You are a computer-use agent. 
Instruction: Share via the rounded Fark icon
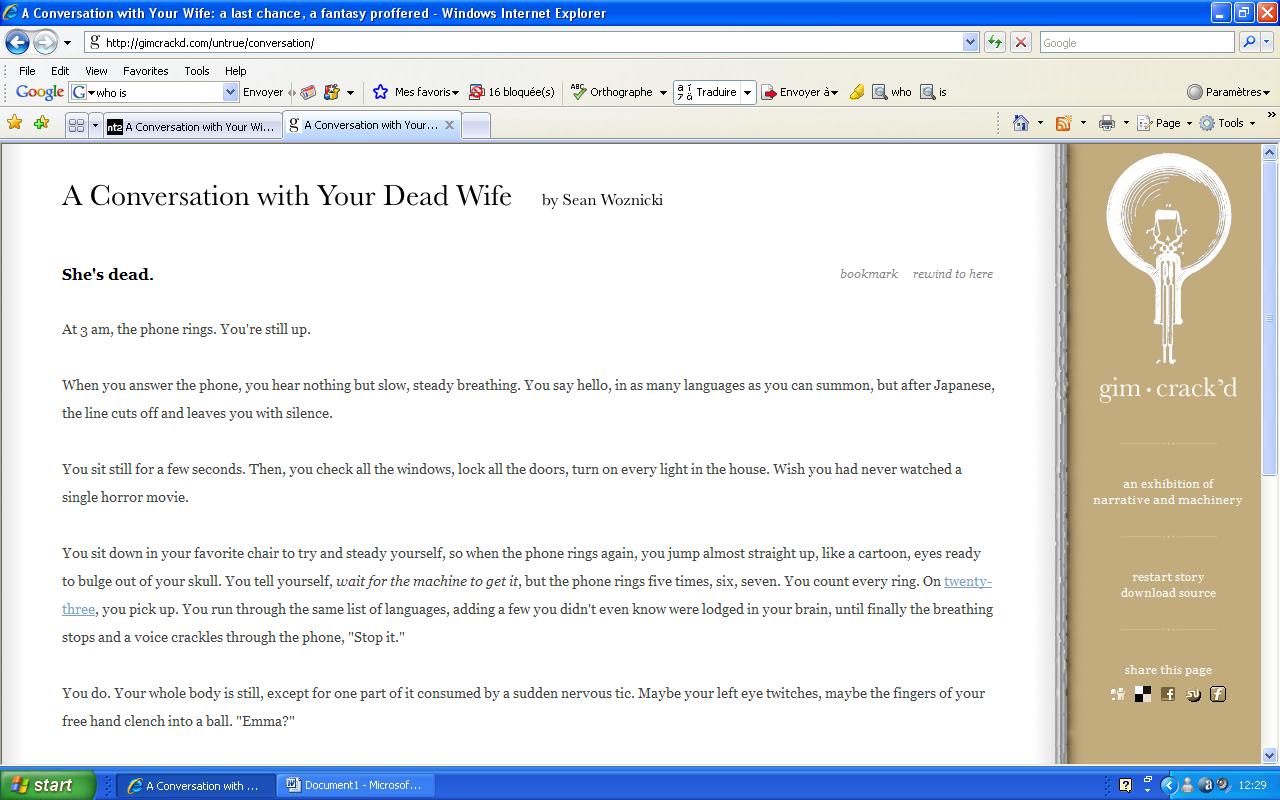[x=1218, y=694]
